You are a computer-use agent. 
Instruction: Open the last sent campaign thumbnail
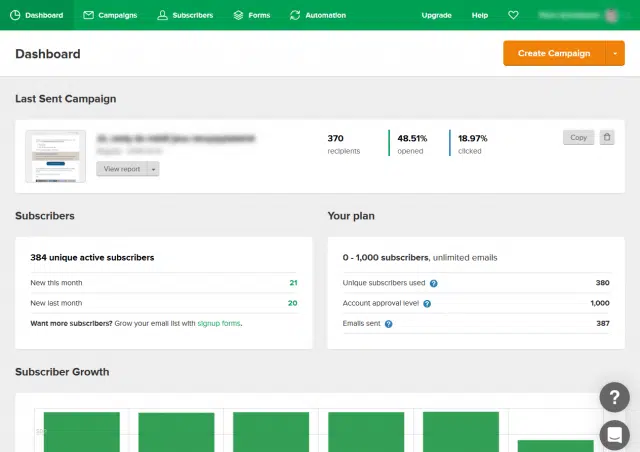(x=56, y=156)
